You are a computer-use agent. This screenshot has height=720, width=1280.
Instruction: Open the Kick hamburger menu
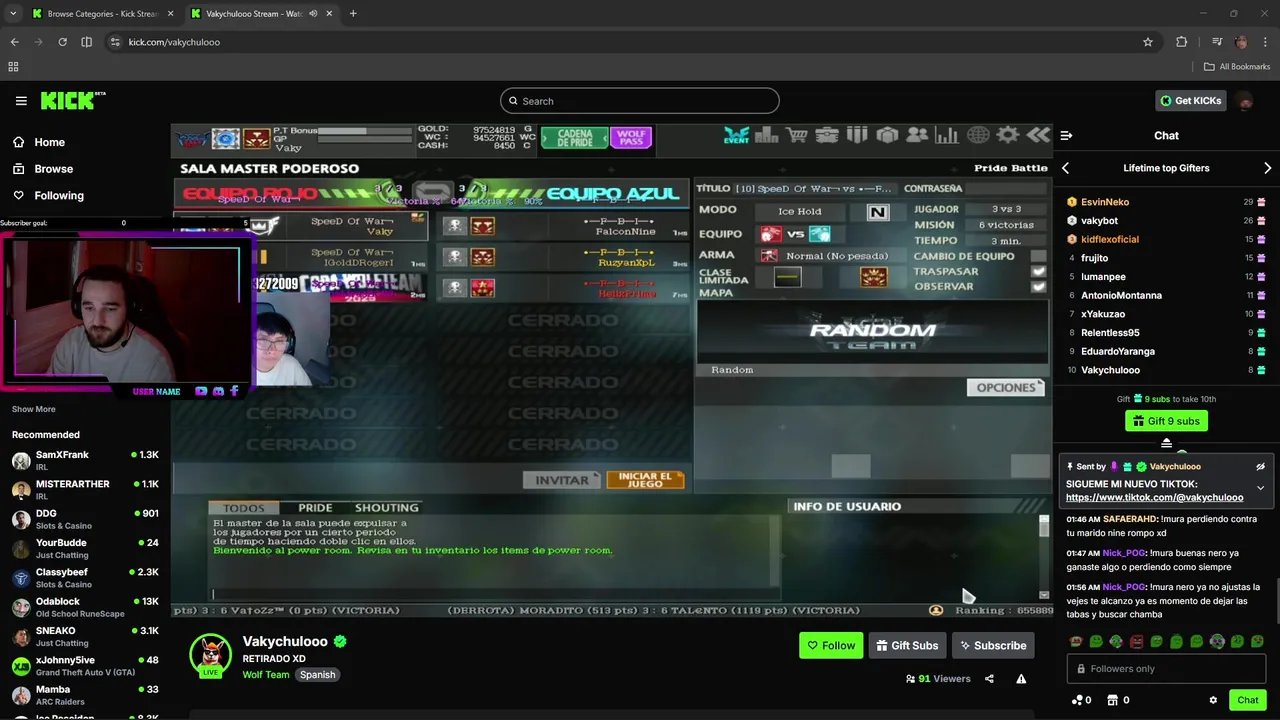point(21,101)
